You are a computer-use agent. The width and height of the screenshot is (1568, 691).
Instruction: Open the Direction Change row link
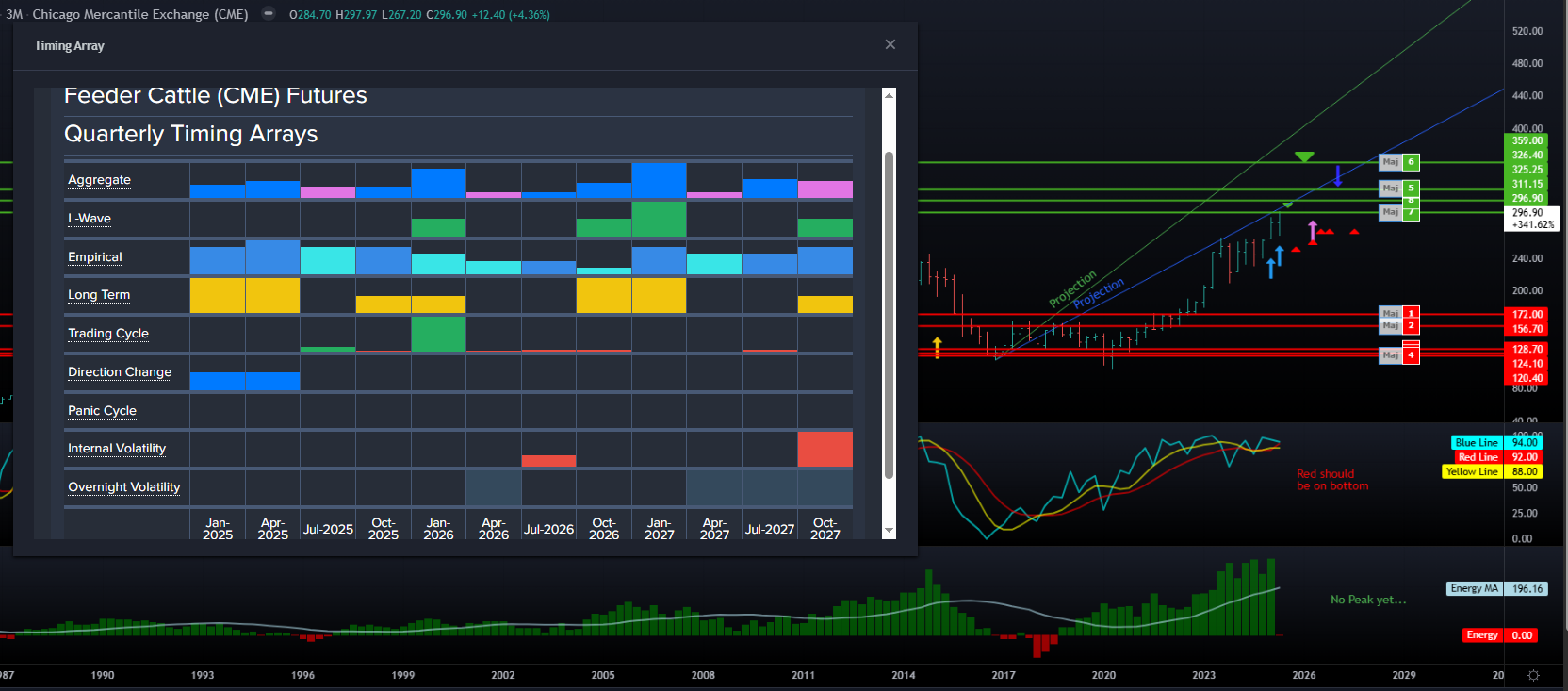pyautogui.click(x=120, y=372)
